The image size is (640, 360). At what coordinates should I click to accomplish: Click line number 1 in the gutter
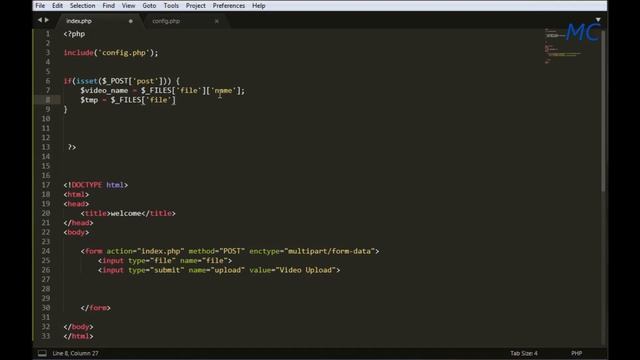pos(47,34)
